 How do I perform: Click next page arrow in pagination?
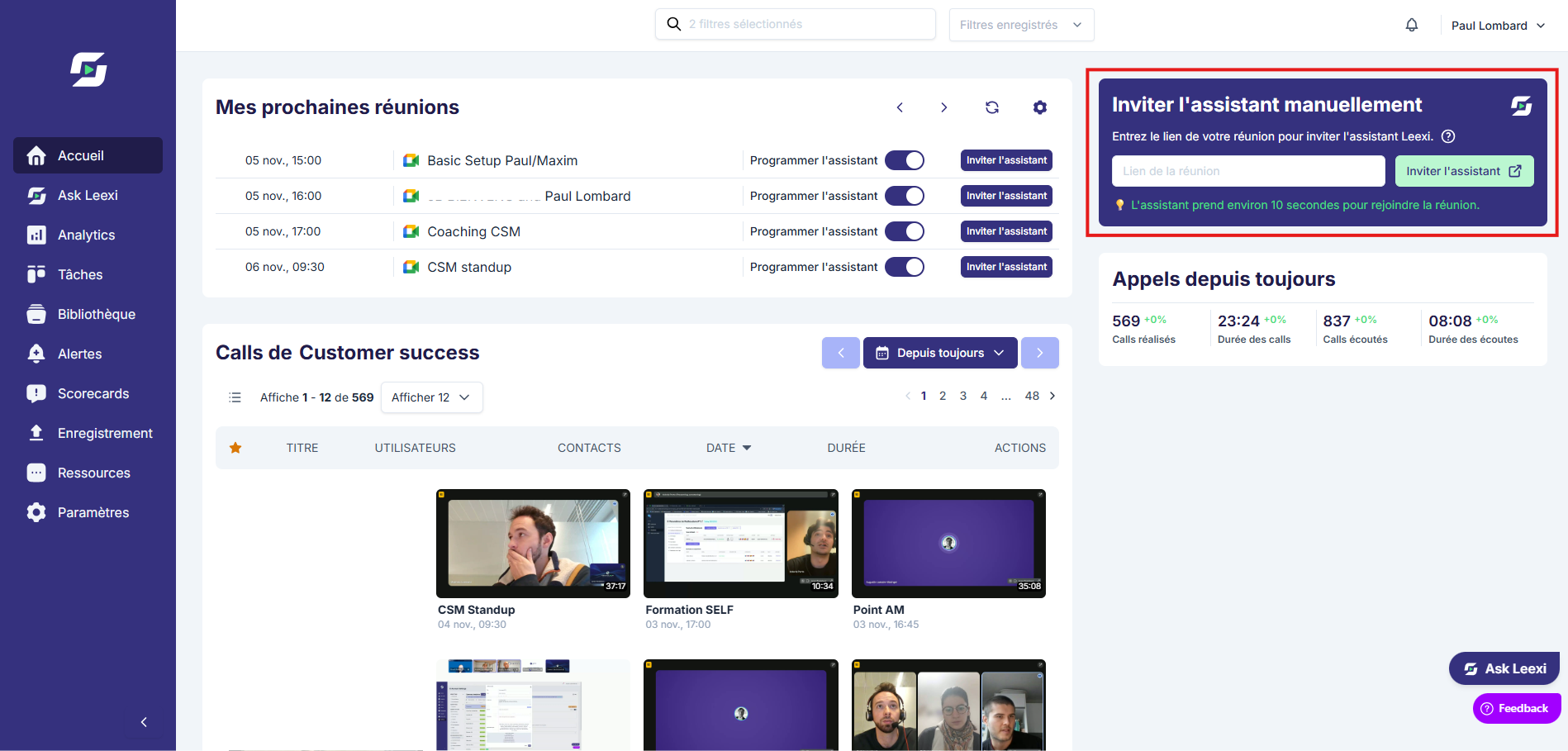[x=1052, y=396]
